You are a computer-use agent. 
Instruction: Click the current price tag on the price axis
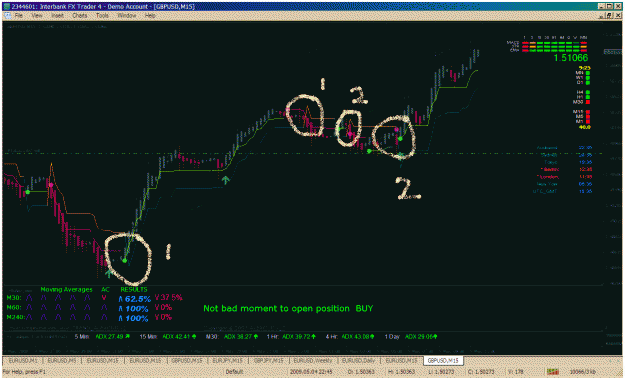613,52
